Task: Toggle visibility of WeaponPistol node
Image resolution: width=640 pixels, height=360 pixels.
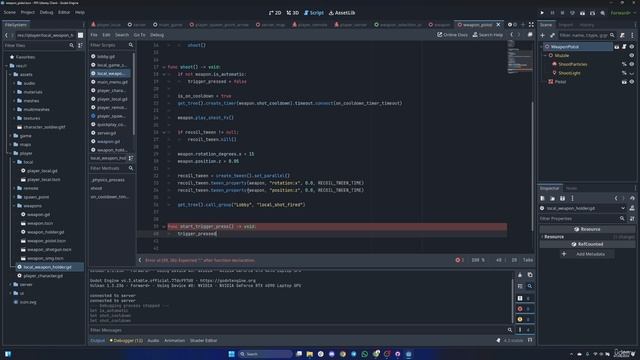Action: 632,47
